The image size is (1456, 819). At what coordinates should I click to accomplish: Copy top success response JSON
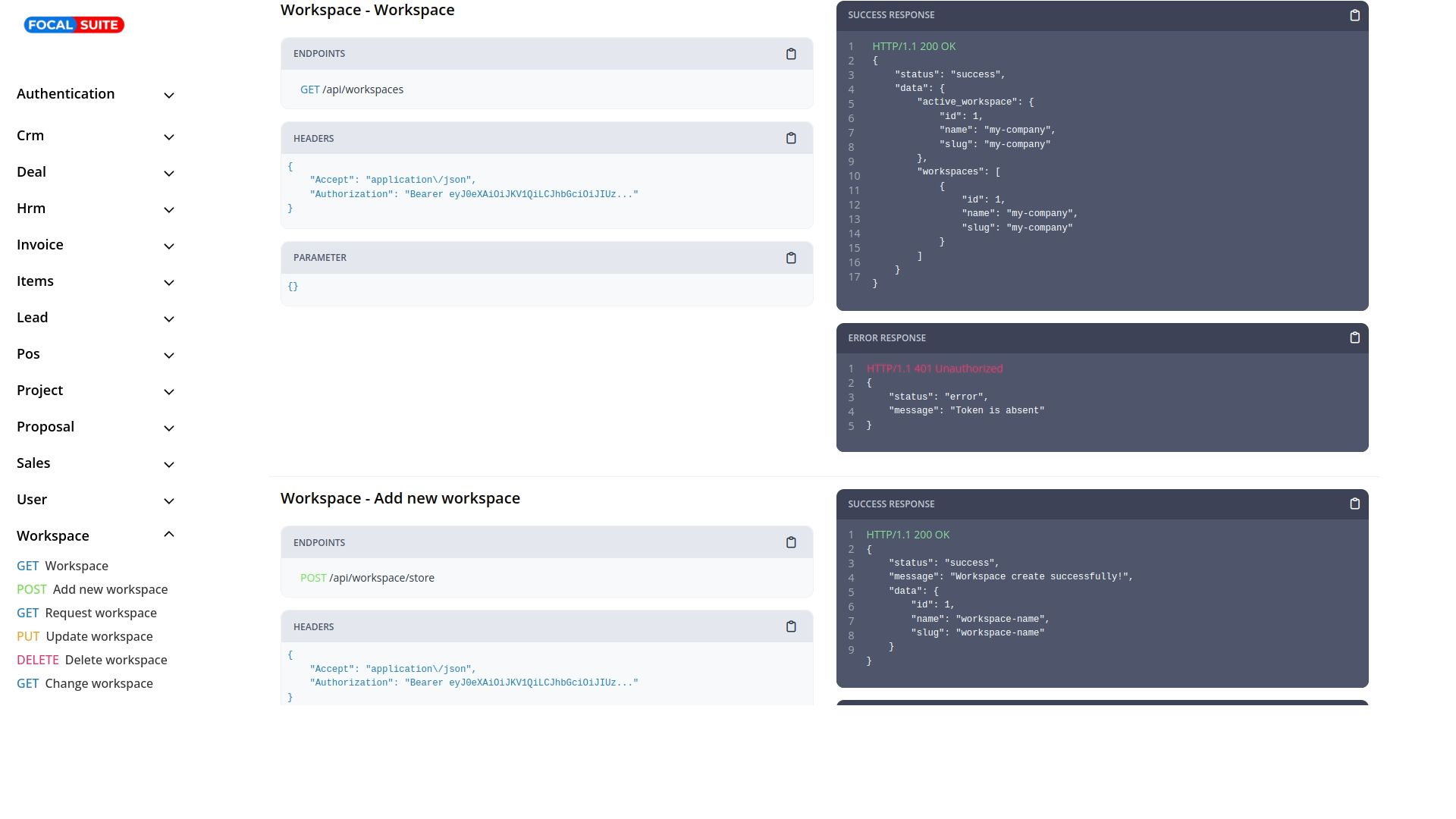[1354, 15]
